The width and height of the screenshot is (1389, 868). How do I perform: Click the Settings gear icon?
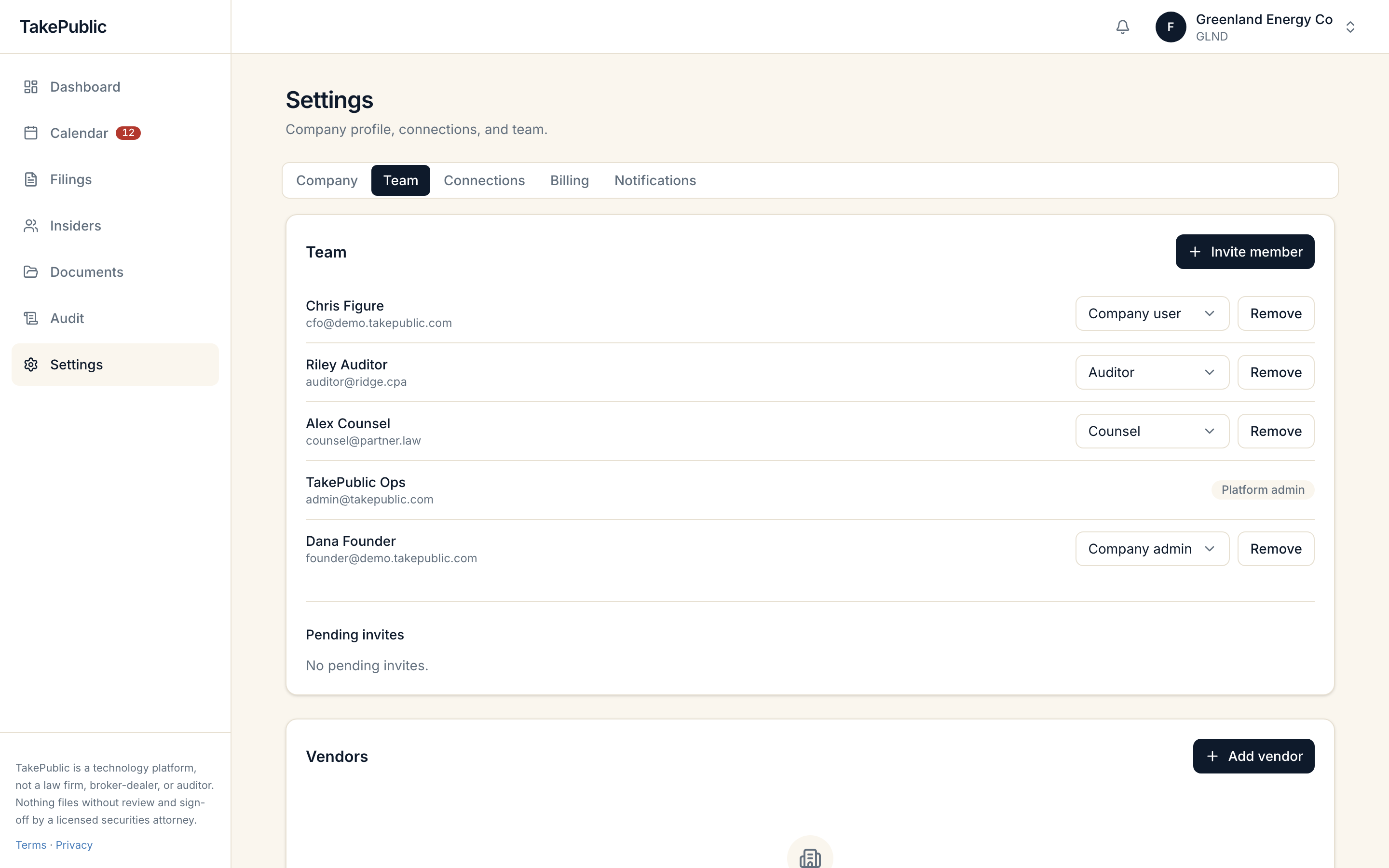tap(31, 365)
